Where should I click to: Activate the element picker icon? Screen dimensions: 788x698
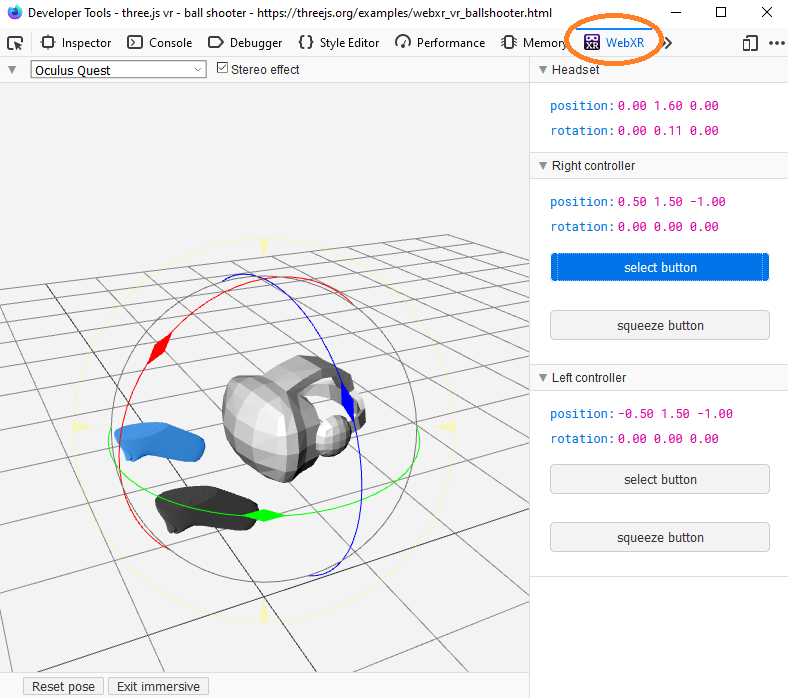(15, 43)
